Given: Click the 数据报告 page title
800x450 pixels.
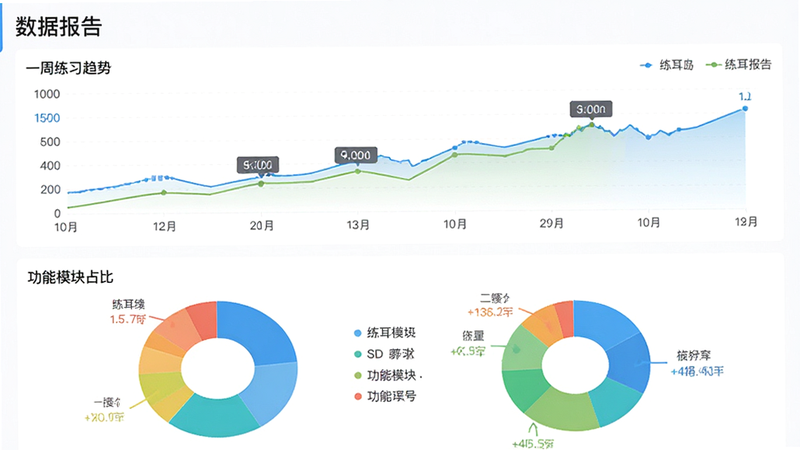Looking at the screenshot, I should pyautogui.click(x=59, y=27).
